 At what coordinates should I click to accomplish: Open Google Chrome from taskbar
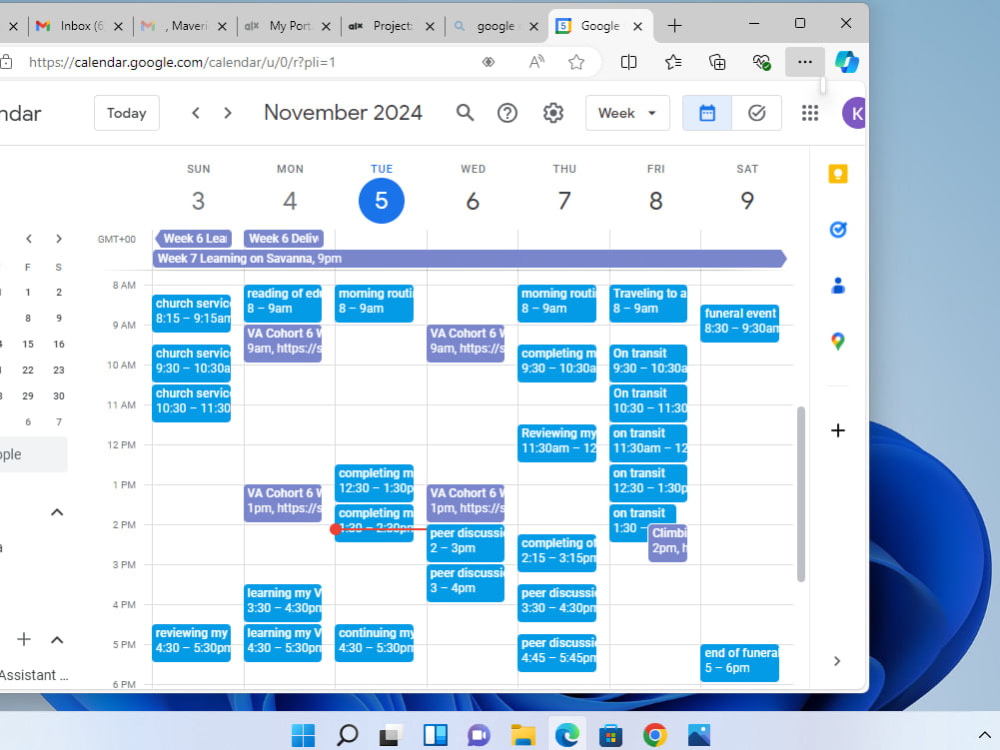coord(655,735)
